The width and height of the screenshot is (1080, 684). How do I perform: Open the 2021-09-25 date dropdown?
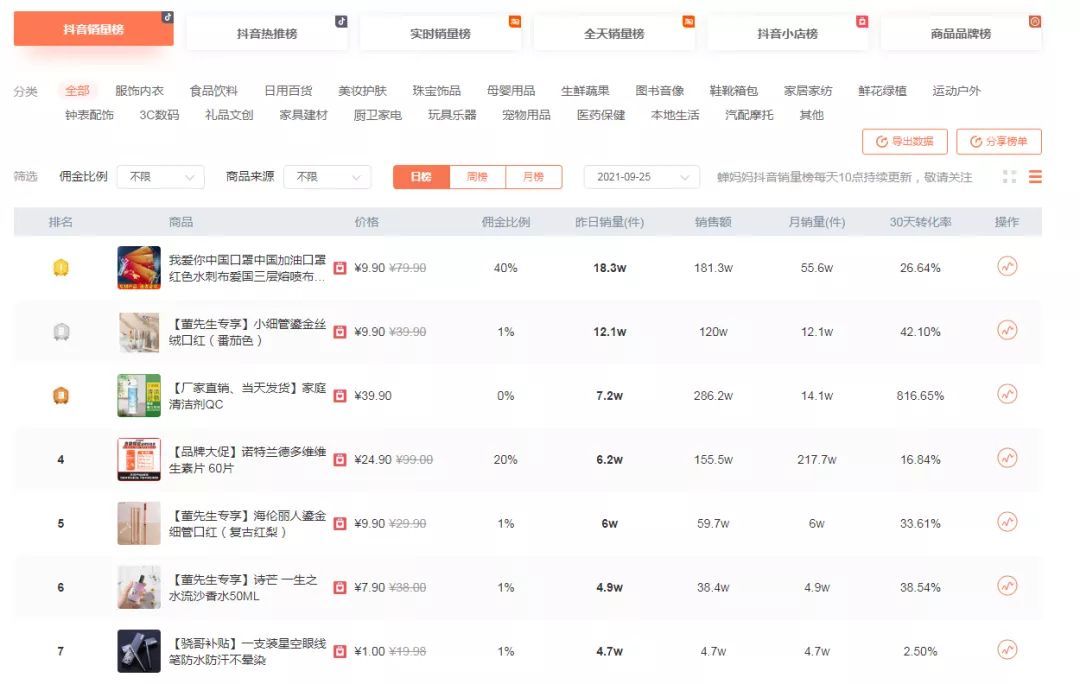coord(641,177)
